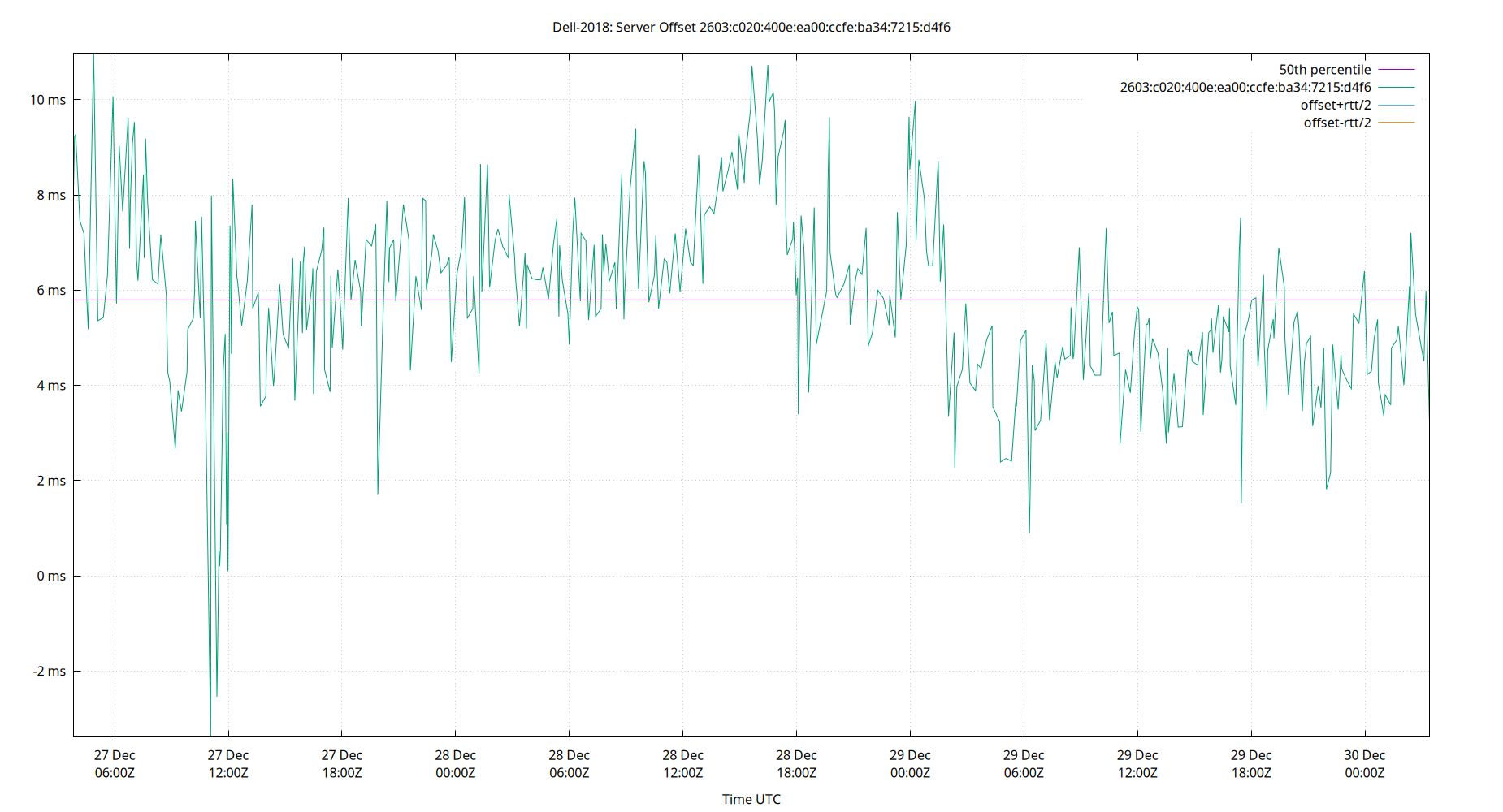Toggle the "offset-rtt/2" legend entry
The height and width of the screenshot is (812, 1503).
pos(1336,122)
